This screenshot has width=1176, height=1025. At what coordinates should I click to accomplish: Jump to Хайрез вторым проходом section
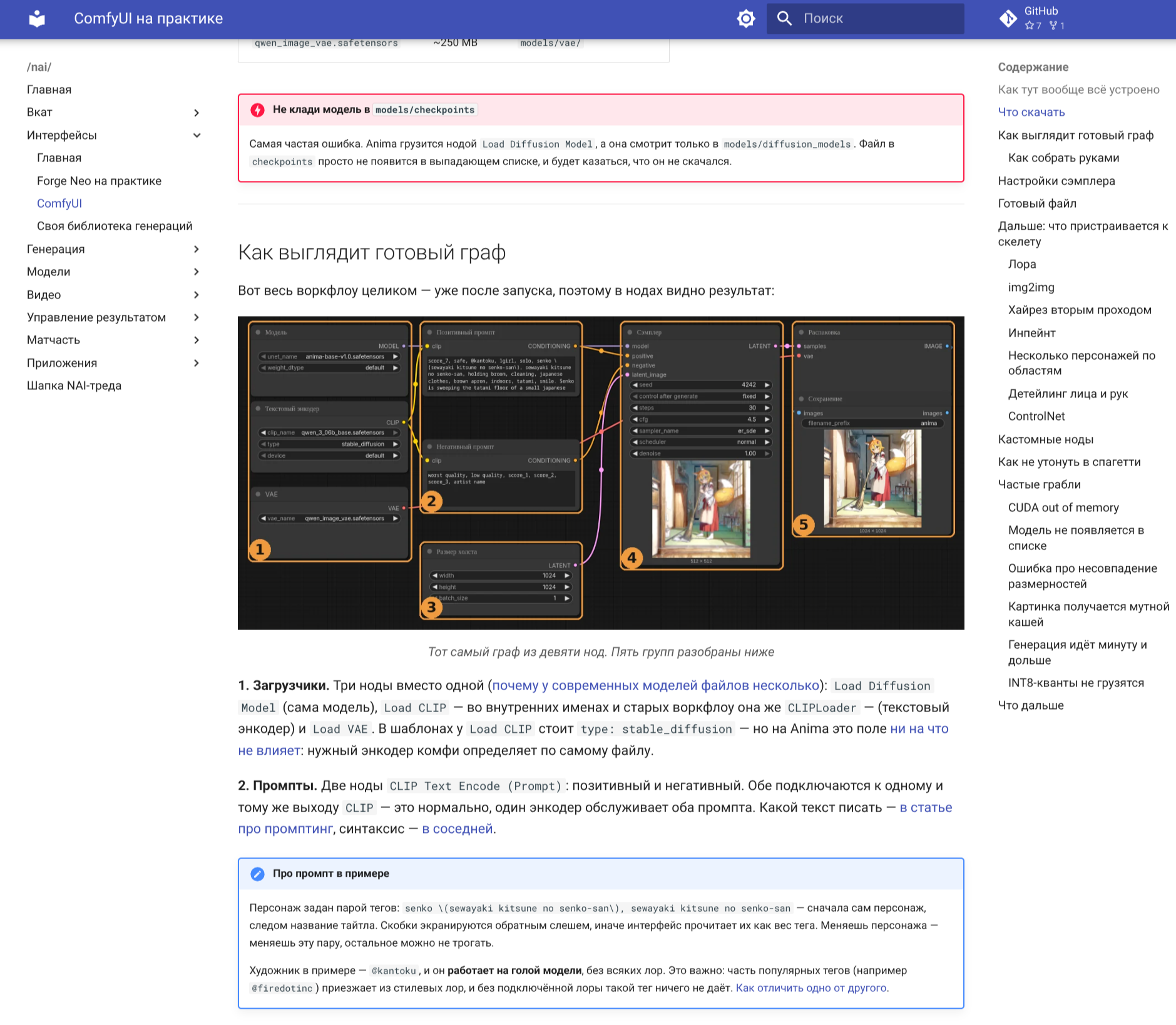click(1080, 310)
